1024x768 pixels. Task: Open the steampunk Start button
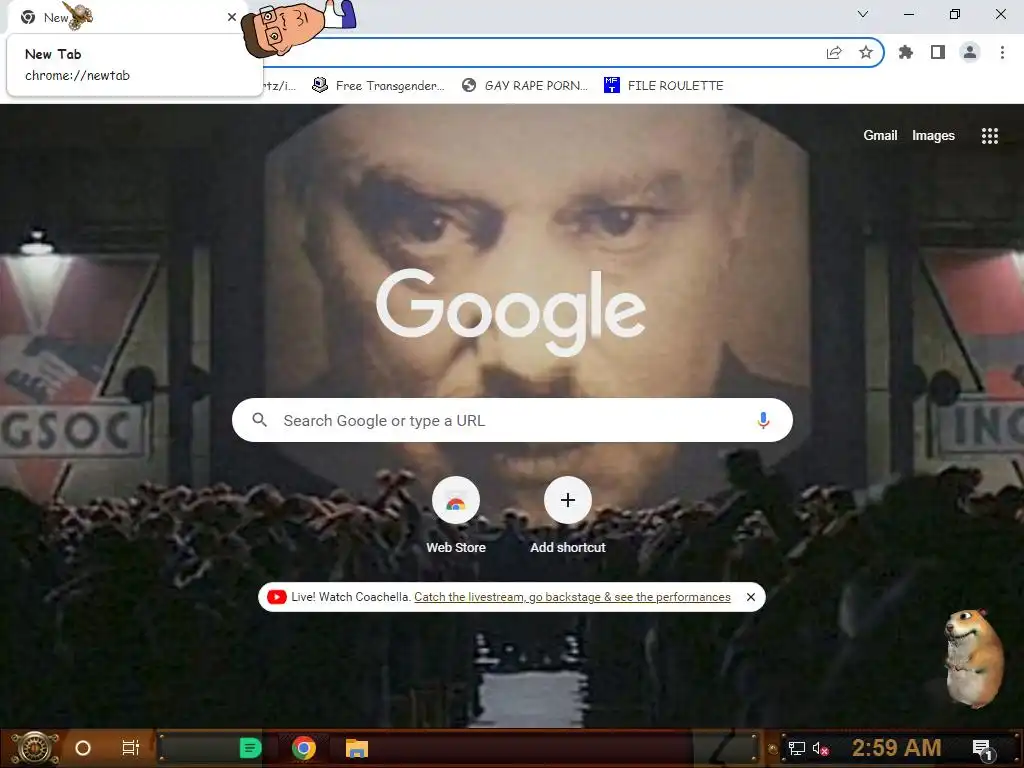tap(34, 748)
